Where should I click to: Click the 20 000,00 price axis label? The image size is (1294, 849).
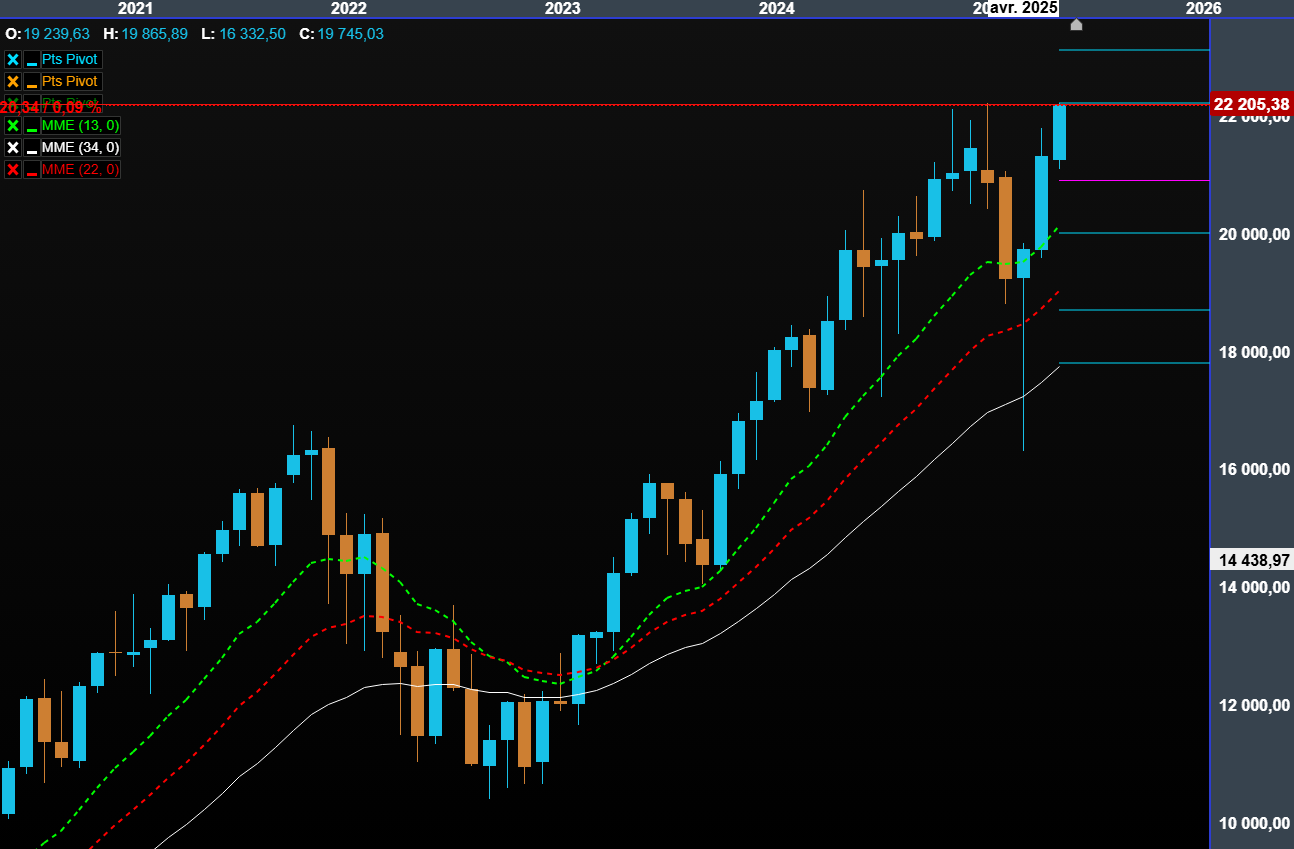tap(1252, 234)
